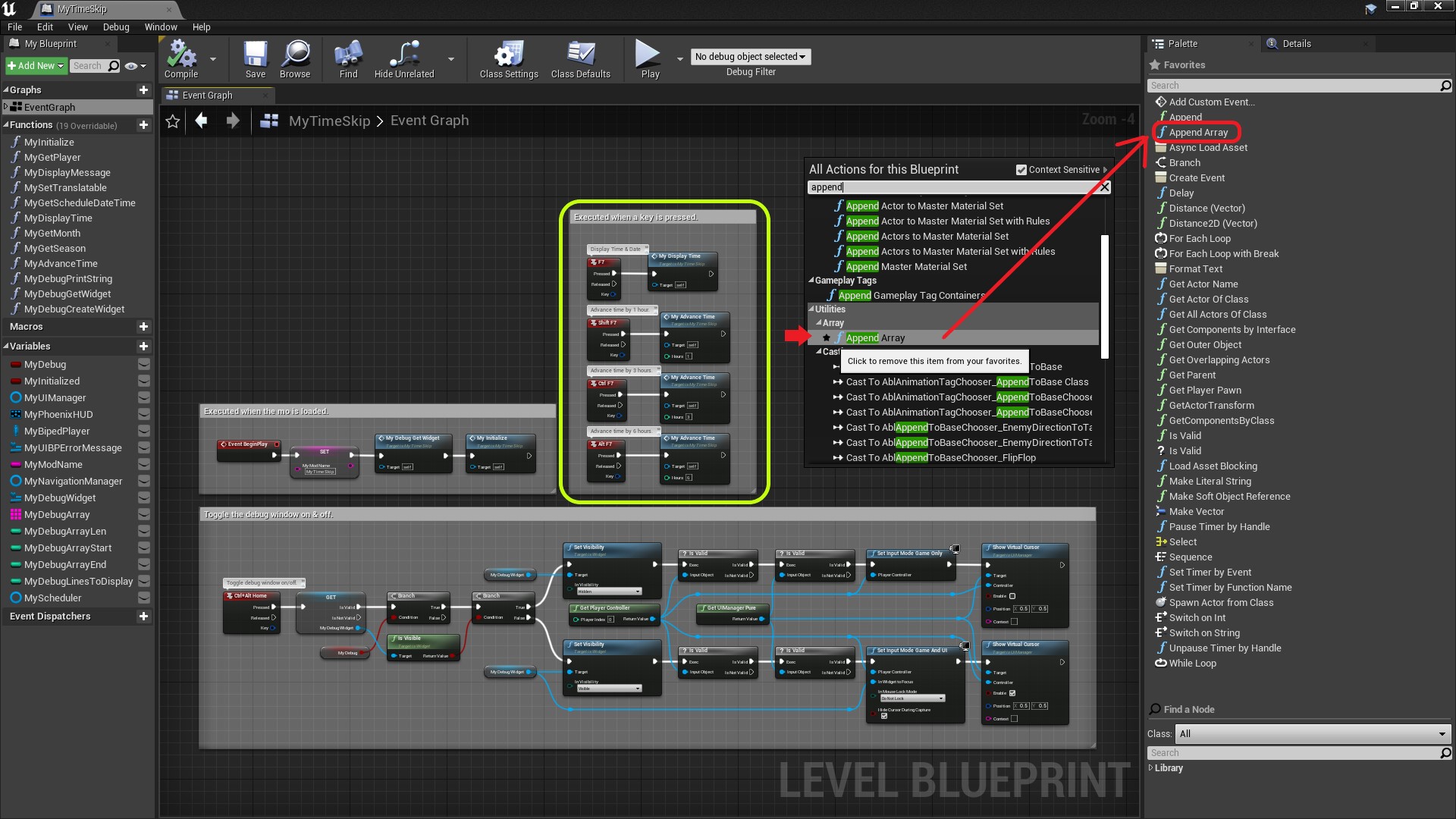This screenshot has width=1456, height=819.
Task: Click the All Actions list scrollbar
Action: 1105,297
